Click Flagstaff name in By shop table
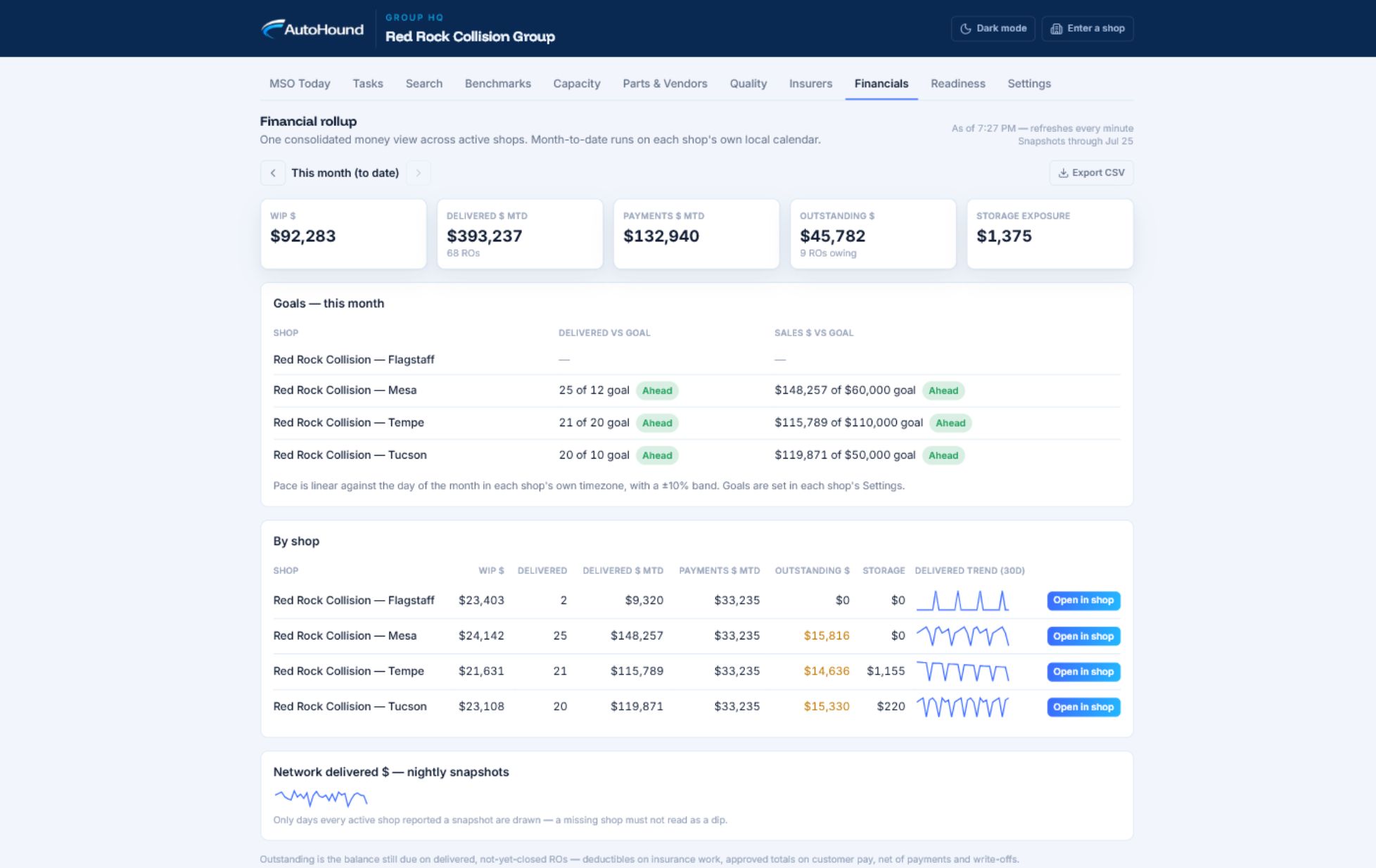 pyautogui.click(x=354, y=601)
